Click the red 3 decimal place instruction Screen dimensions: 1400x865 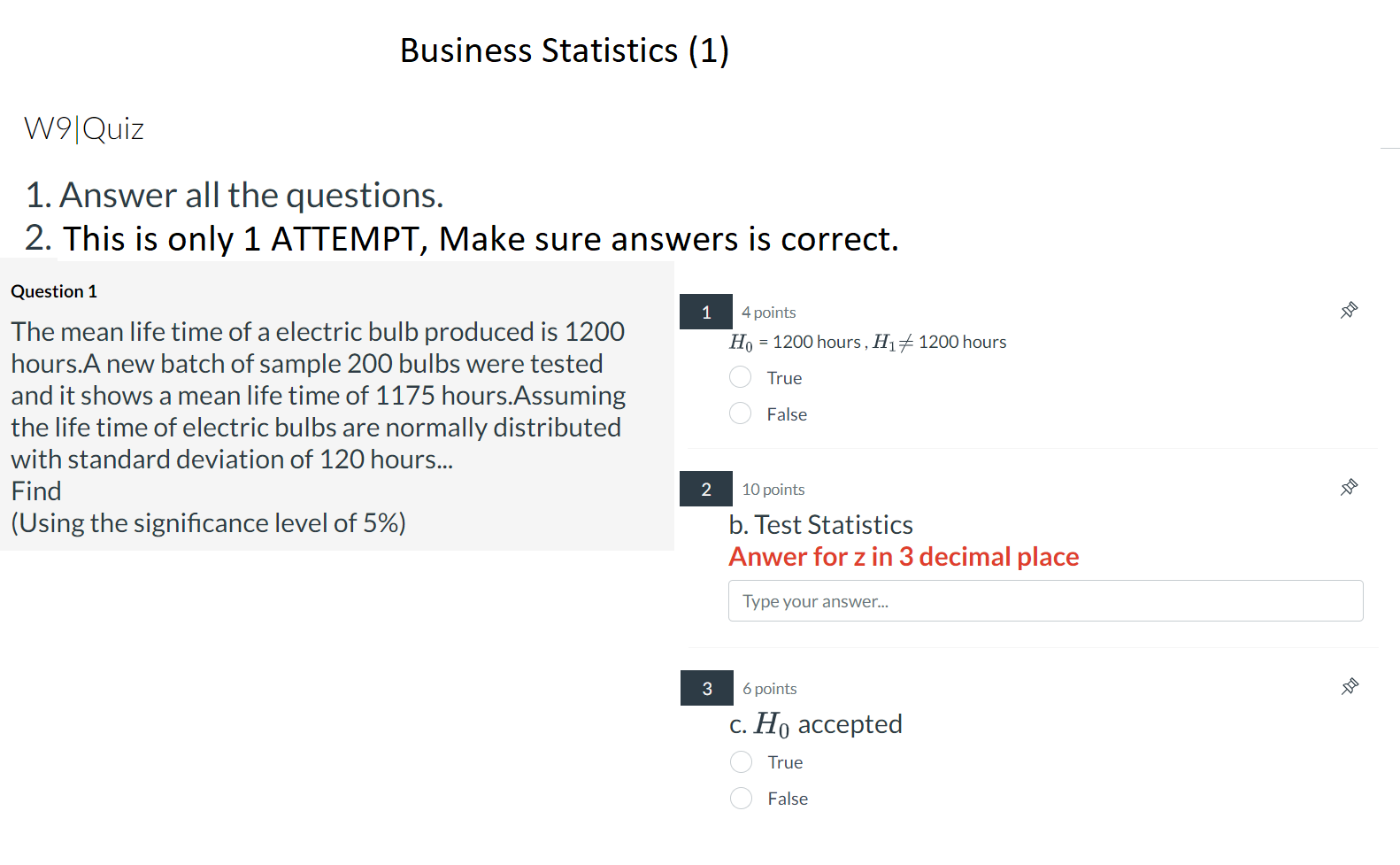tap(904, 556)
